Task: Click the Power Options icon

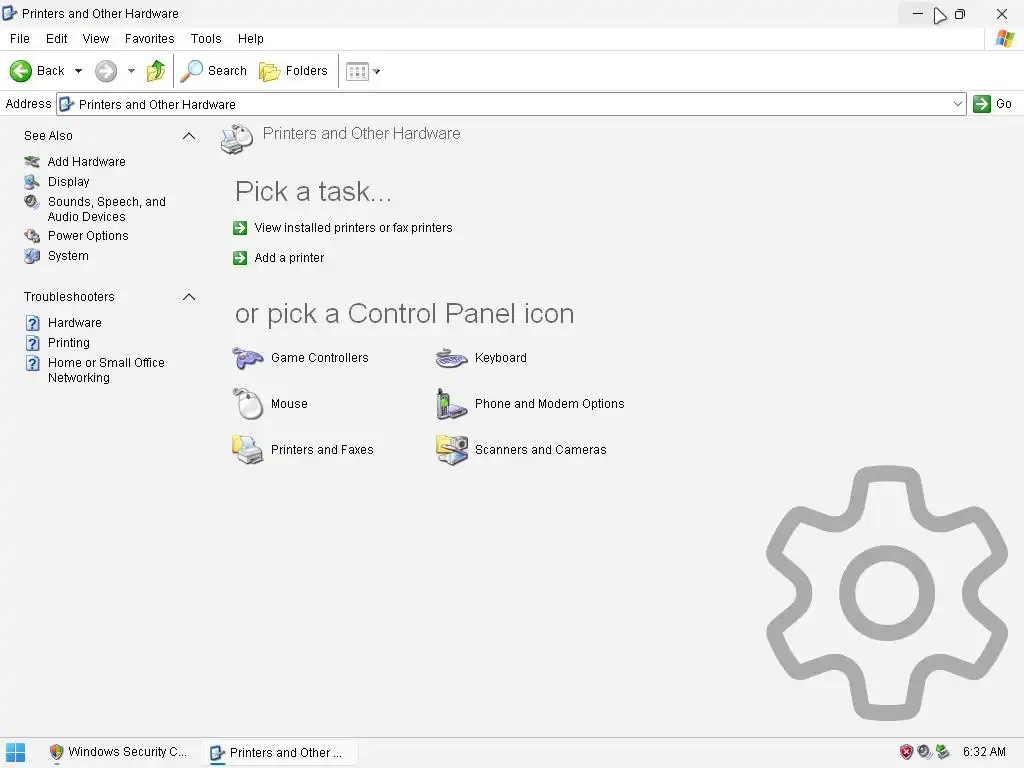Action: 32,236
